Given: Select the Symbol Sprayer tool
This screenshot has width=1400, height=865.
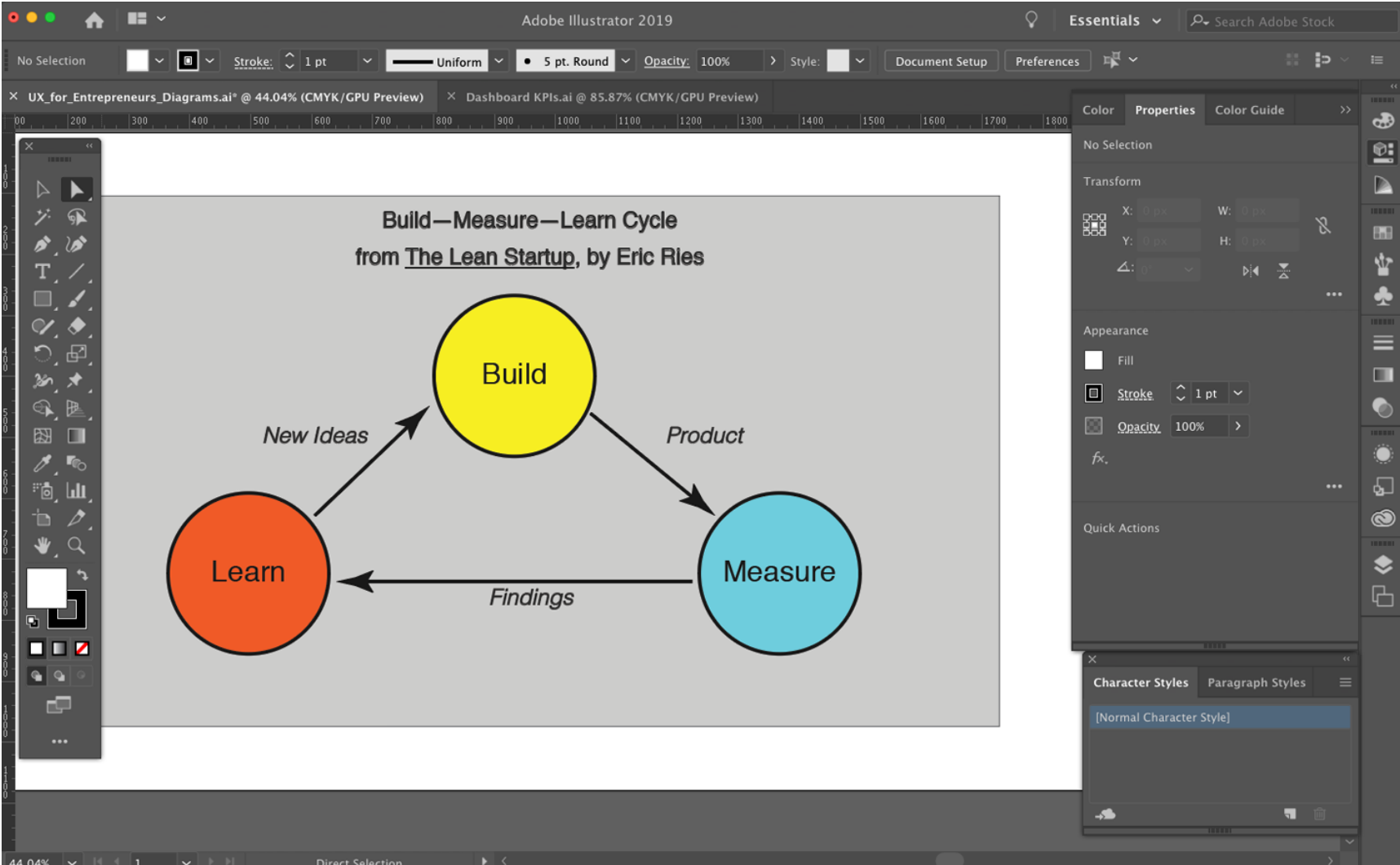Looking at the screenshot, I should pos(42,490).
